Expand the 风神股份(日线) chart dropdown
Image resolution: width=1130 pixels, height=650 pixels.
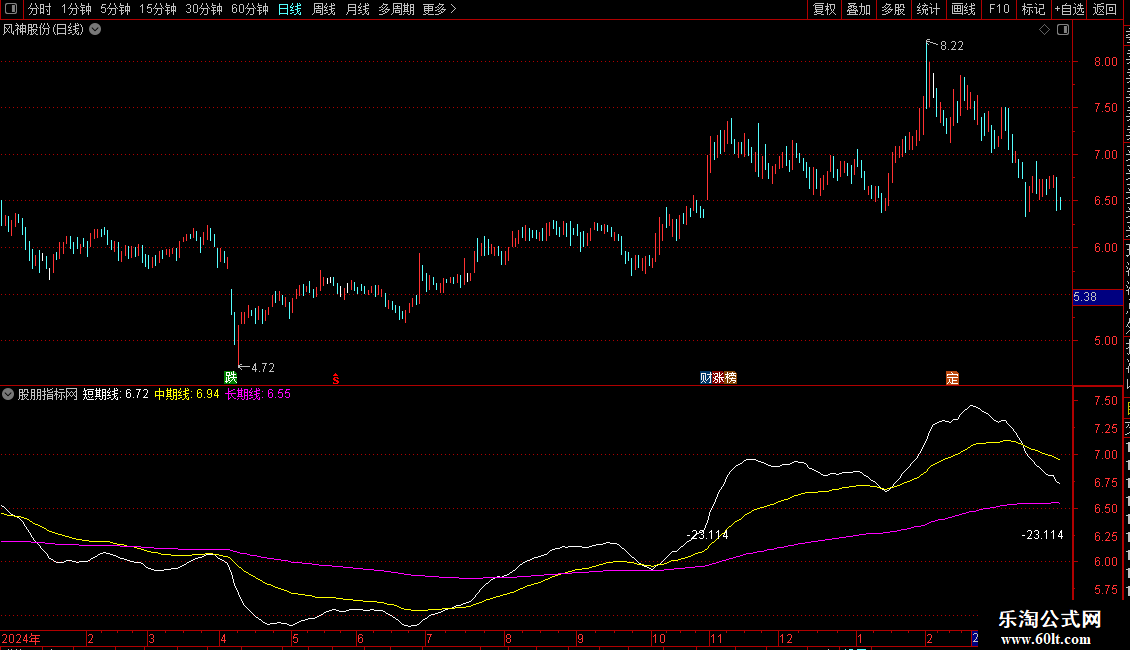tap(95, 30)
